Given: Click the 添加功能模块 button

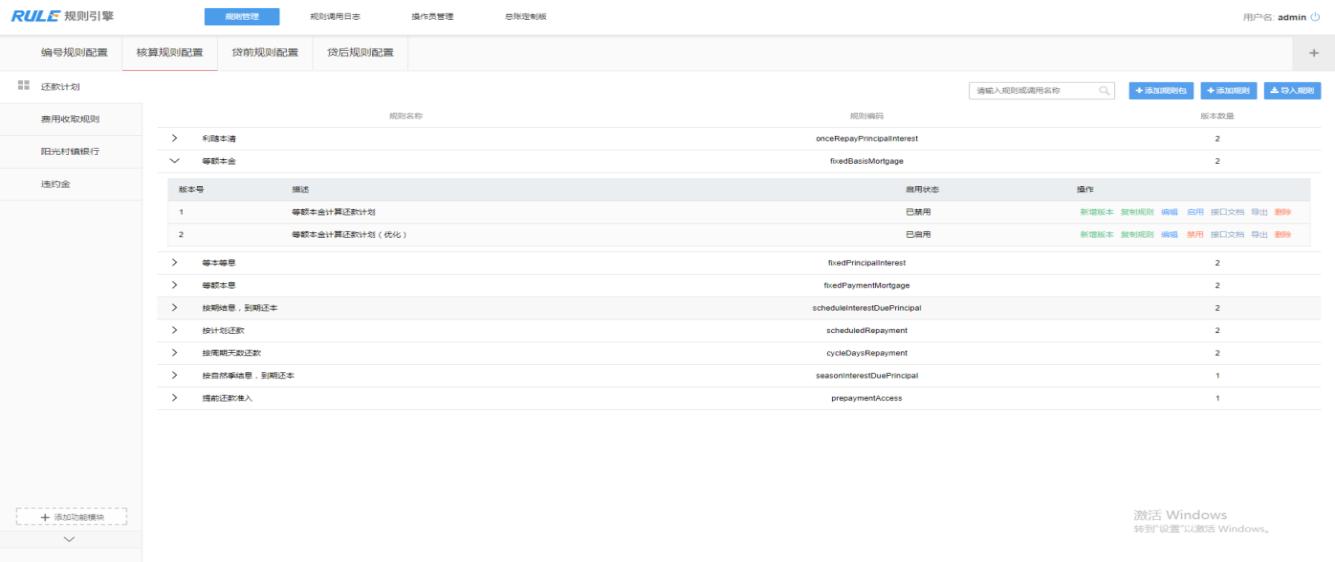Looking at the screenshot, I should coord(71,517).
